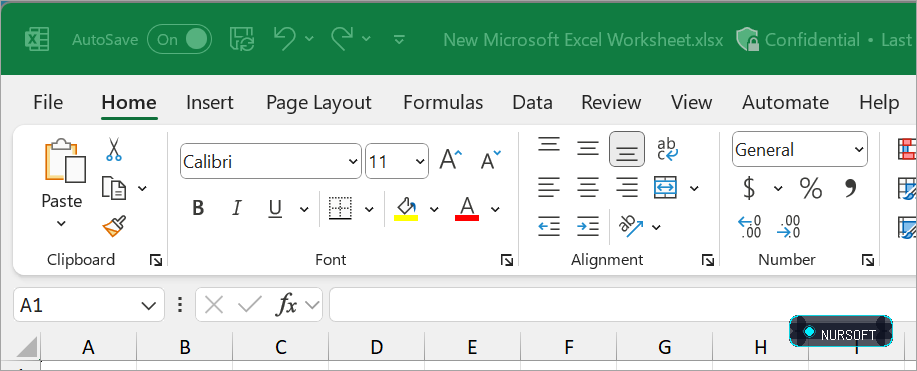This screenshot has height=371, width=917.
Task: Toggle Italic formatting
Action: 236,208
